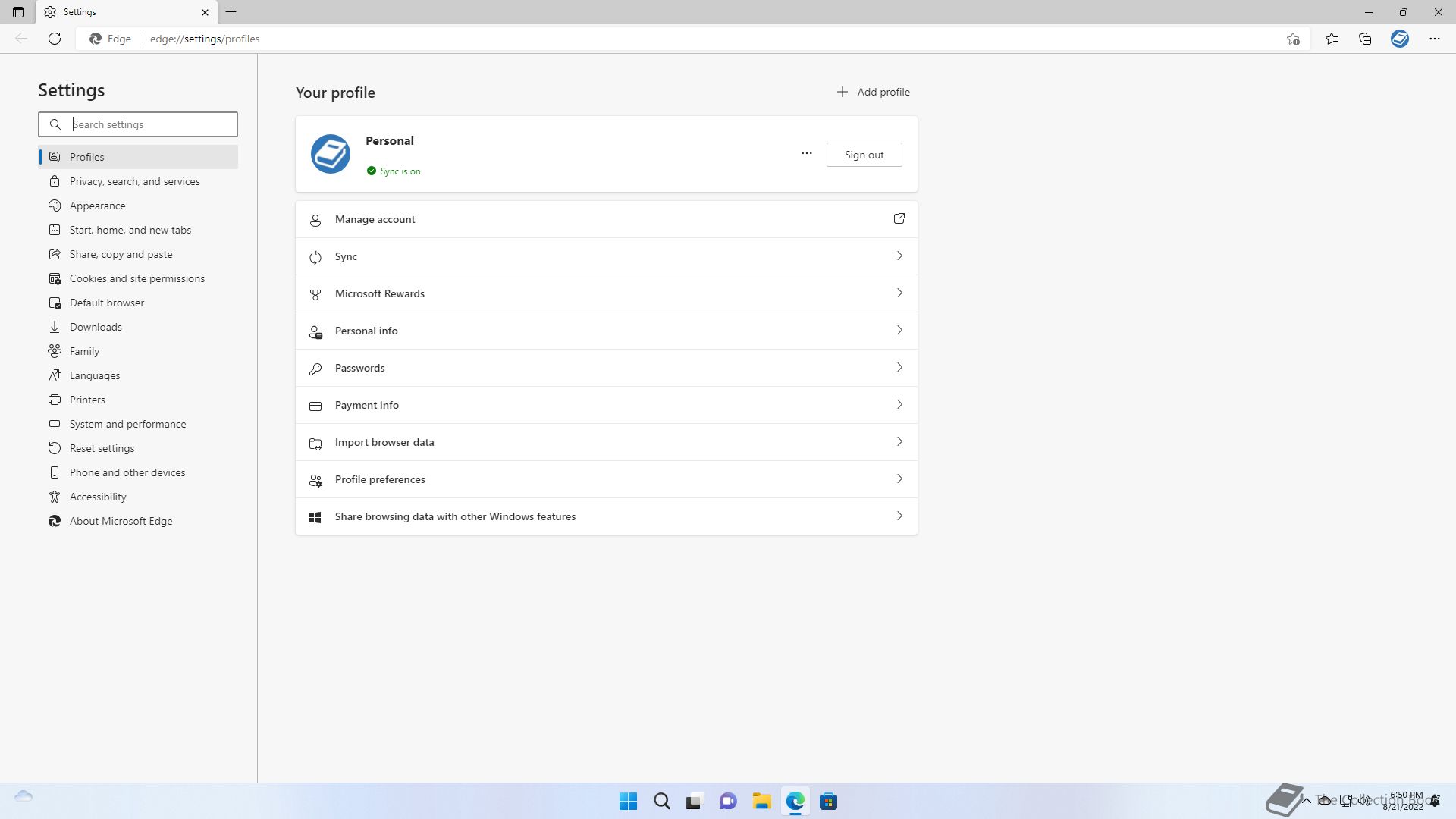The image size is (1456, 819).
Task: Expand the Import browser data chevron
Action: point(899,442)
